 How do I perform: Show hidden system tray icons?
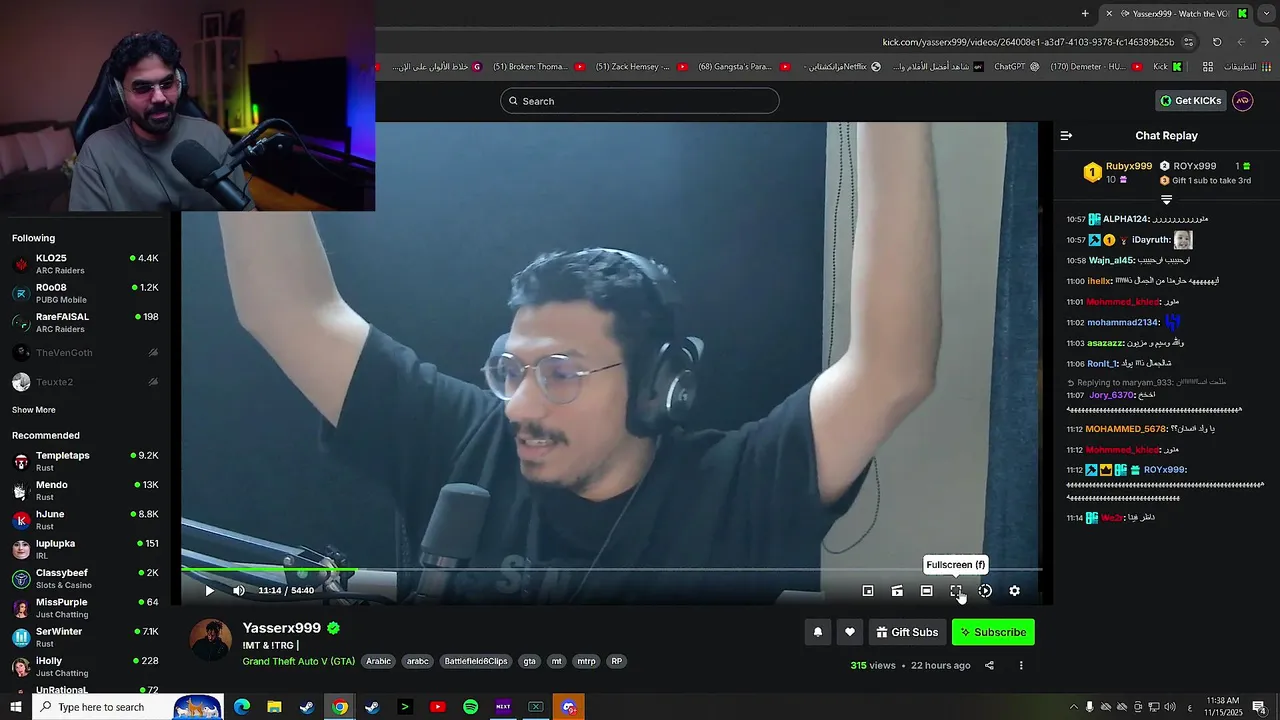[1074, 707]
